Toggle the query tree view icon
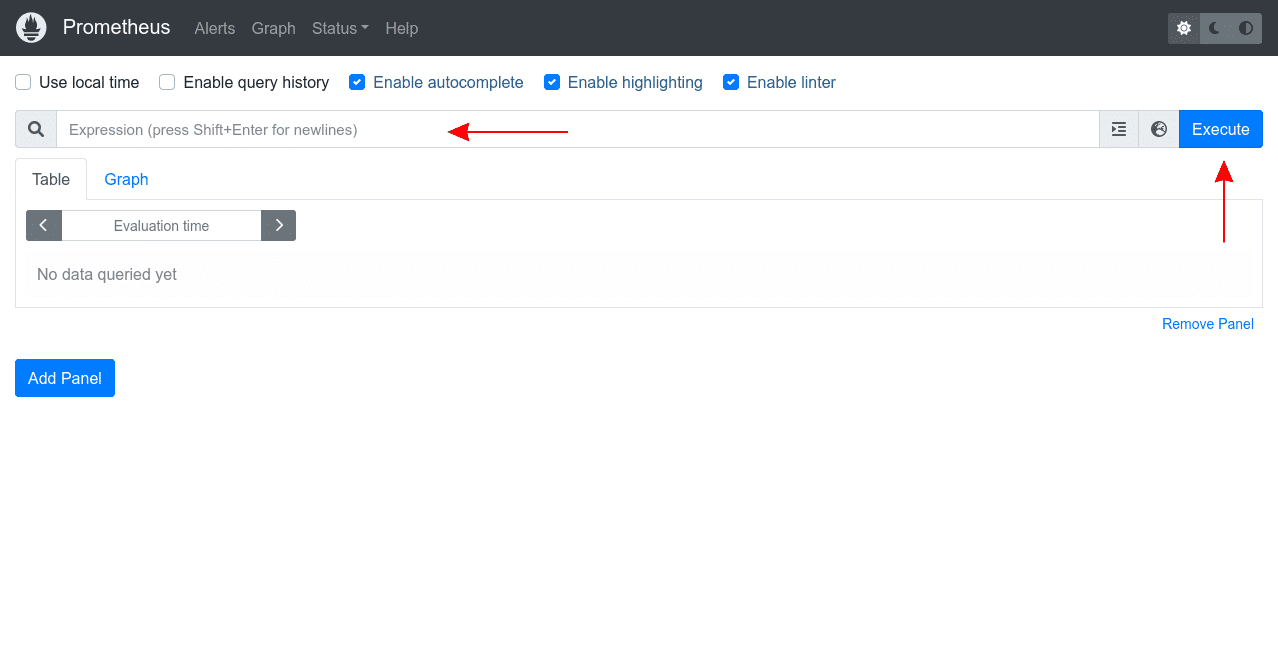1278x646 pixels. [1118, 129]
